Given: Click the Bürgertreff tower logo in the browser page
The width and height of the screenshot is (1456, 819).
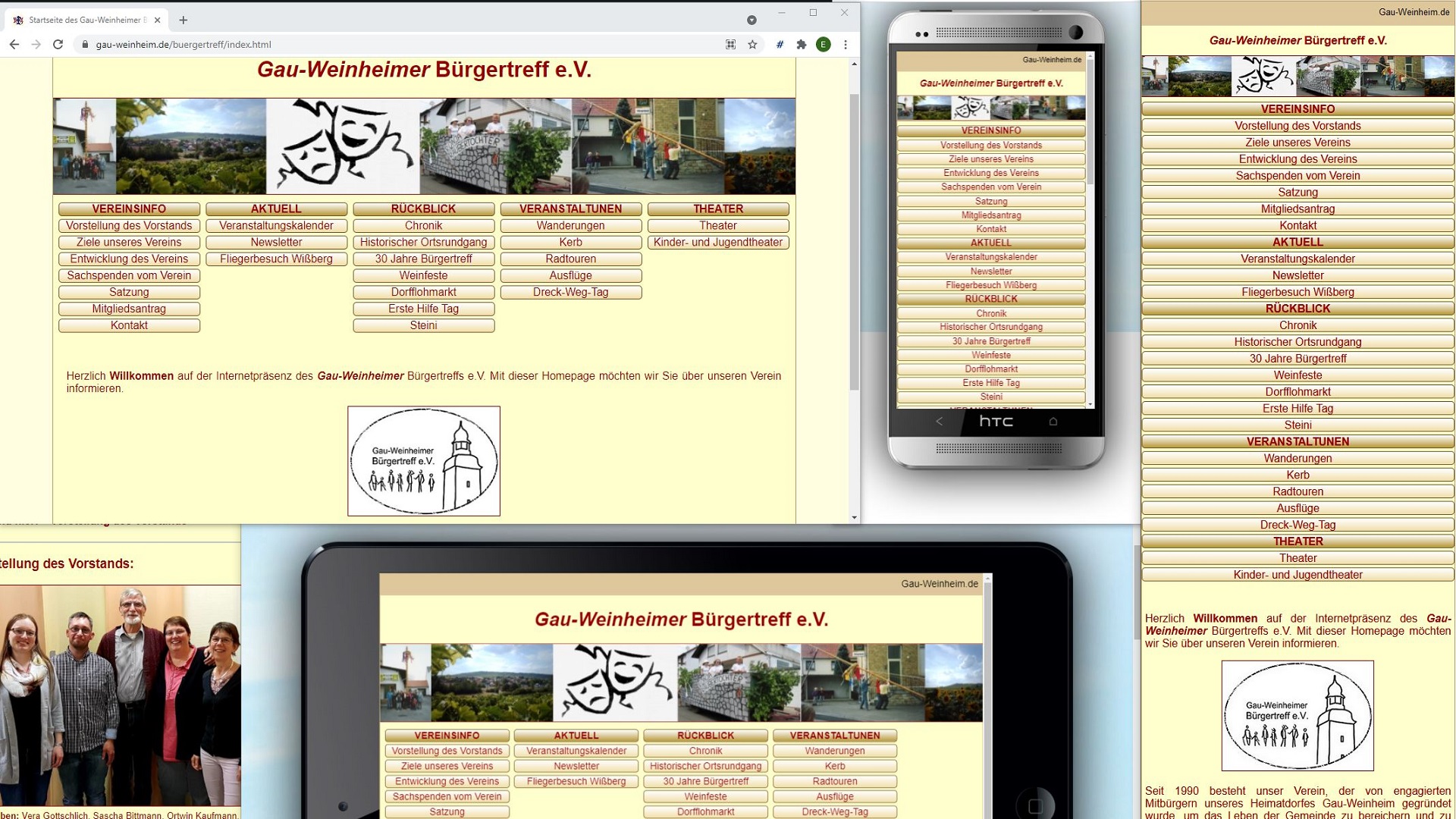Looking at the screenshot, I should tap(423, 461).
